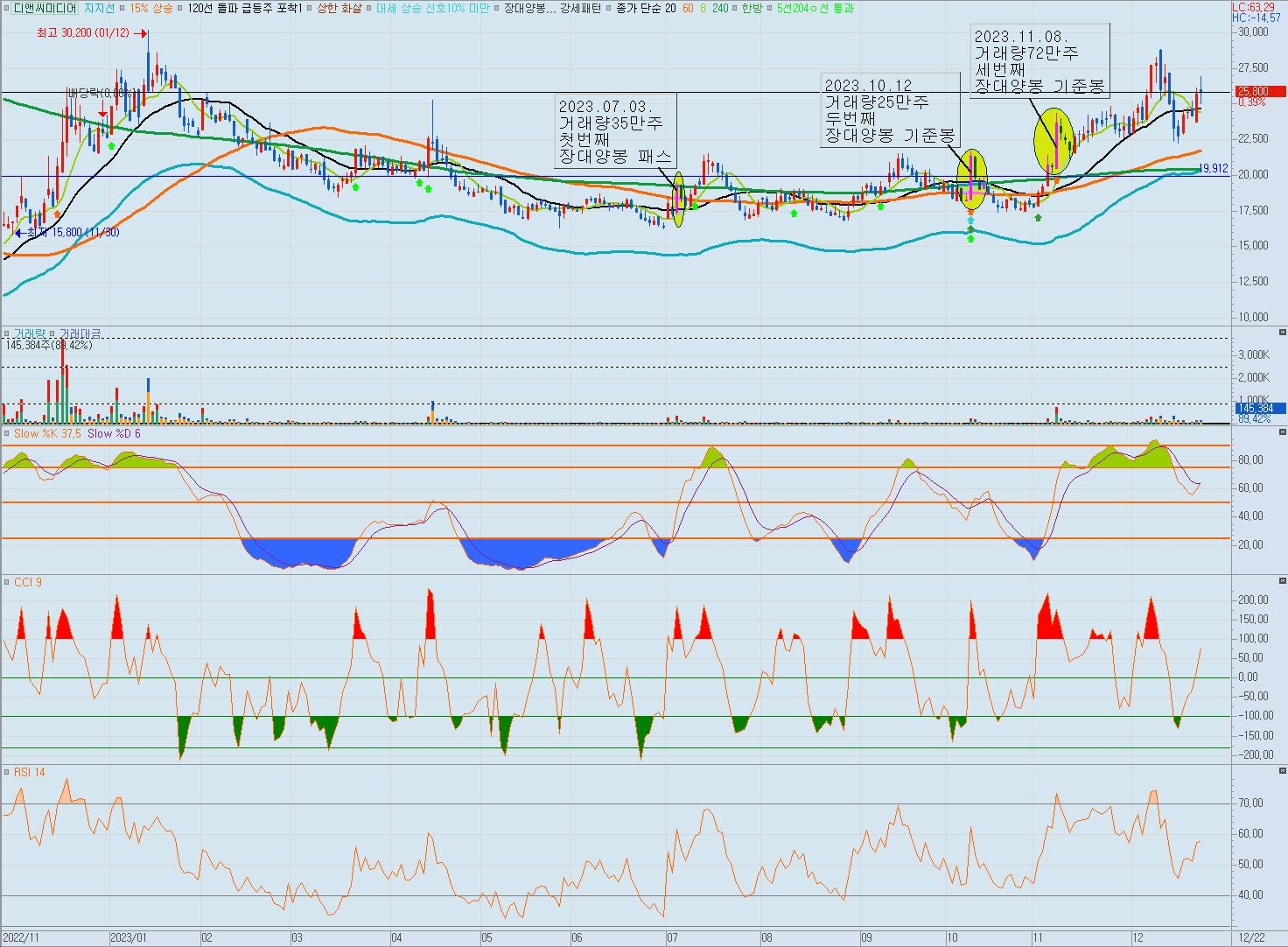
Task: Click the HC:-14.57 value
Action: tap(1256, 18)
